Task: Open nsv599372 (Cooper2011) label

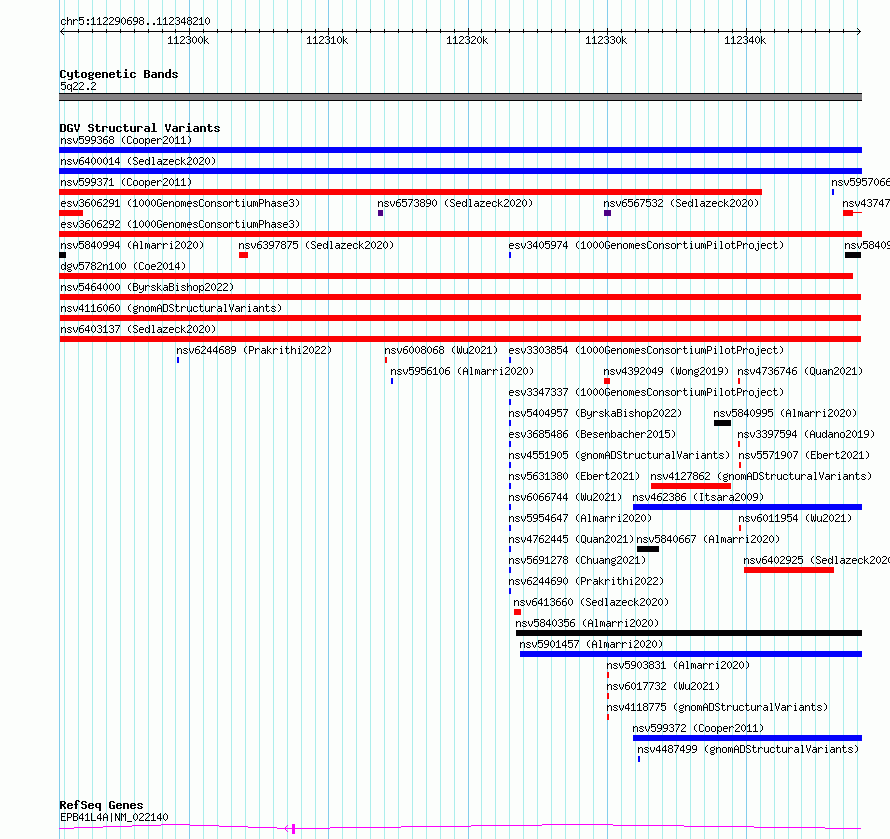Action: coord(698,728)
